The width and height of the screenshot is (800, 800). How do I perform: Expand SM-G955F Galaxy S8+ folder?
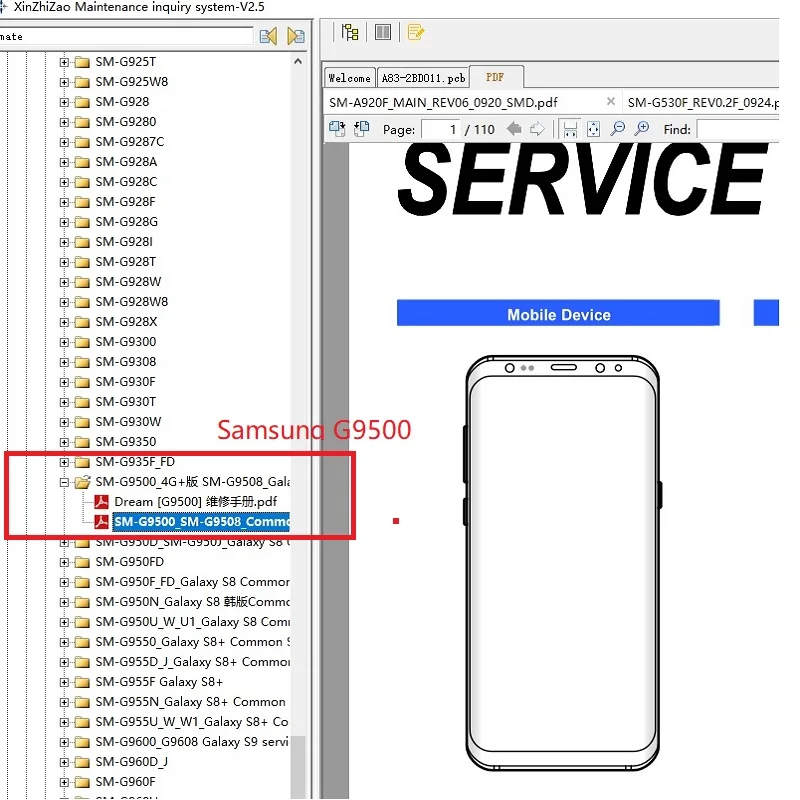coord(64,682)
